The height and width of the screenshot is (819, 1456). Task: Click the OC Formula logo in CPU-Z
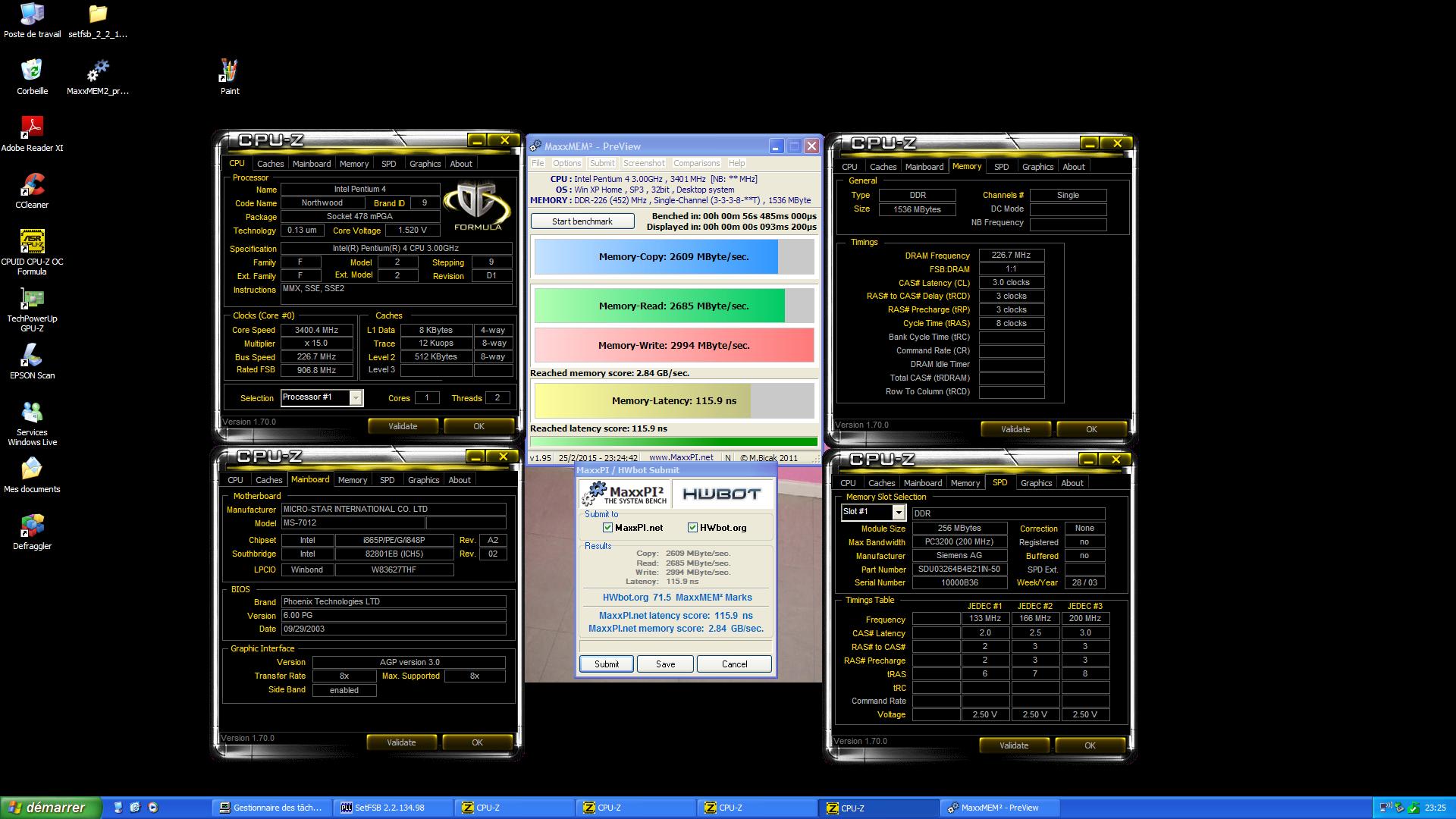tap(477, 206)
